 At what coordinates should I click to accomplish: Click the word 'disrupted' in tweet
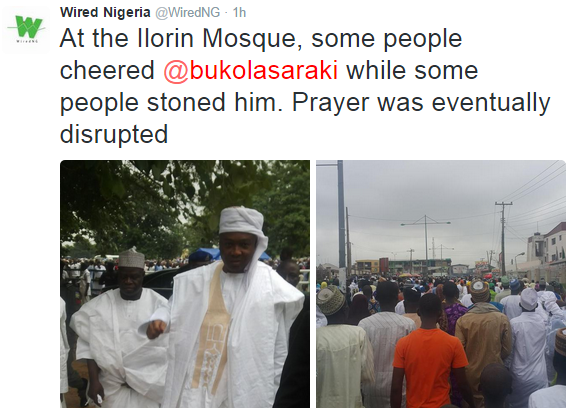[114, 134]
